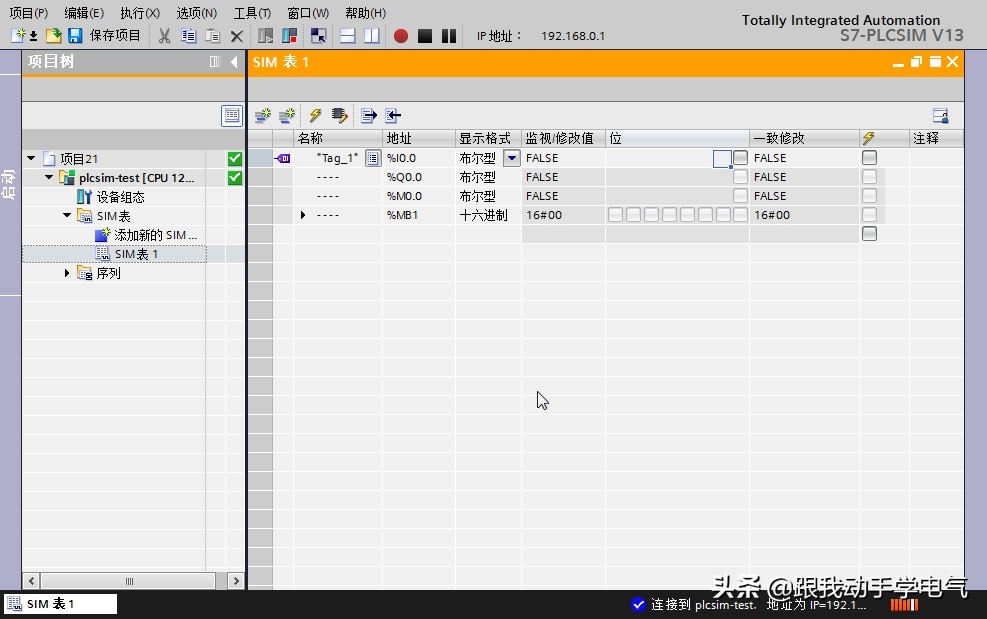Click the IP address field showing 192.168.0.1
Image resolution: width=987 pixels, height=619 pixels.
tap(572, 35)
